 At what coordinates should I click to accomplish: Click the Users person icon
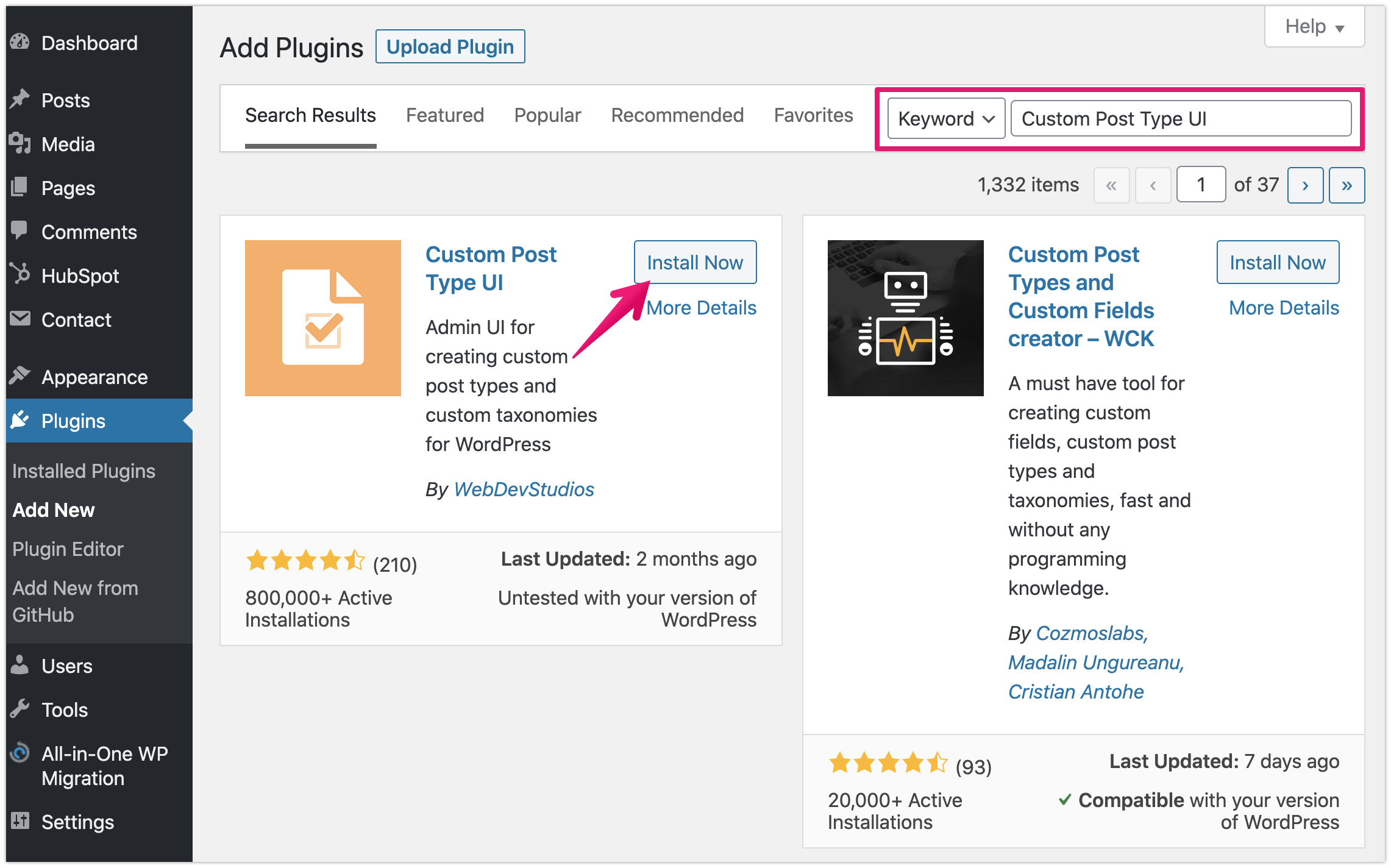[20, 665]
